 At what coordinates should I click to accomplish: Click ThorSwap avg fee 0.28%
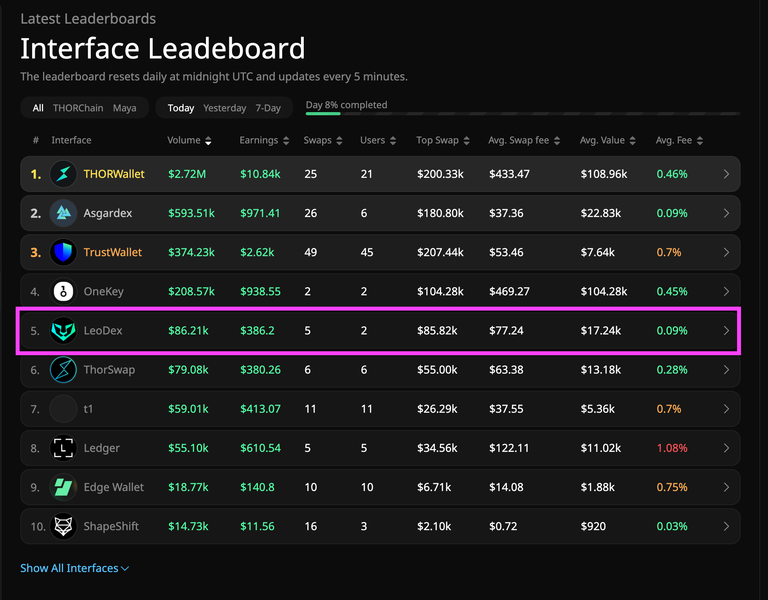pyautogui.click(x=672, y=370)
